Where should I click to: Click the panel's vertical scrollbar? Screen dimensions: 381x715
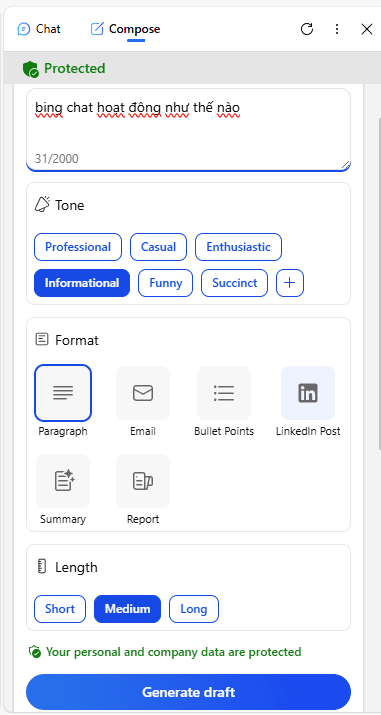(x=379, y=285)
